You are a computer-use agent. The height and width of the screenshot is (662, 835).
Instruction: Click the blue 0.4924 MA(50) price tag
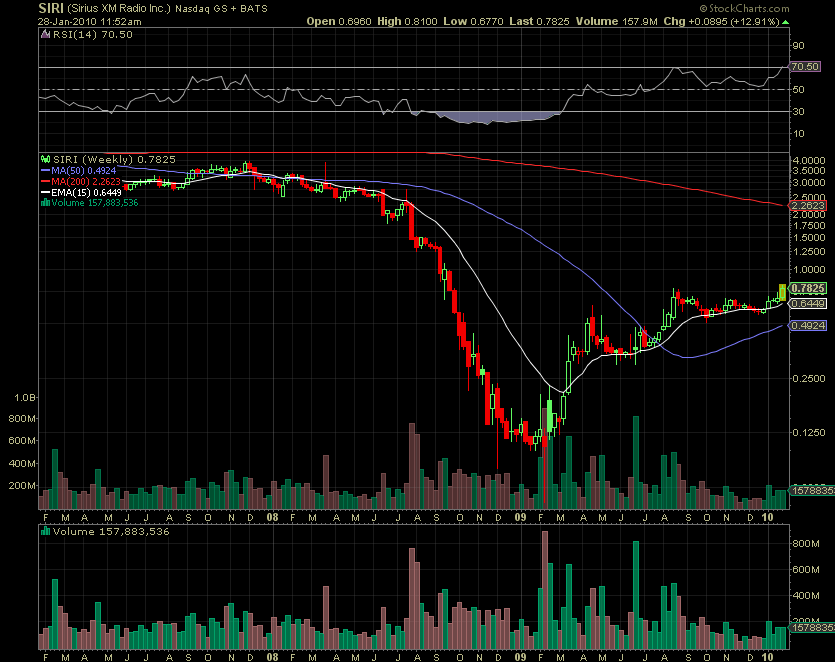808,325
